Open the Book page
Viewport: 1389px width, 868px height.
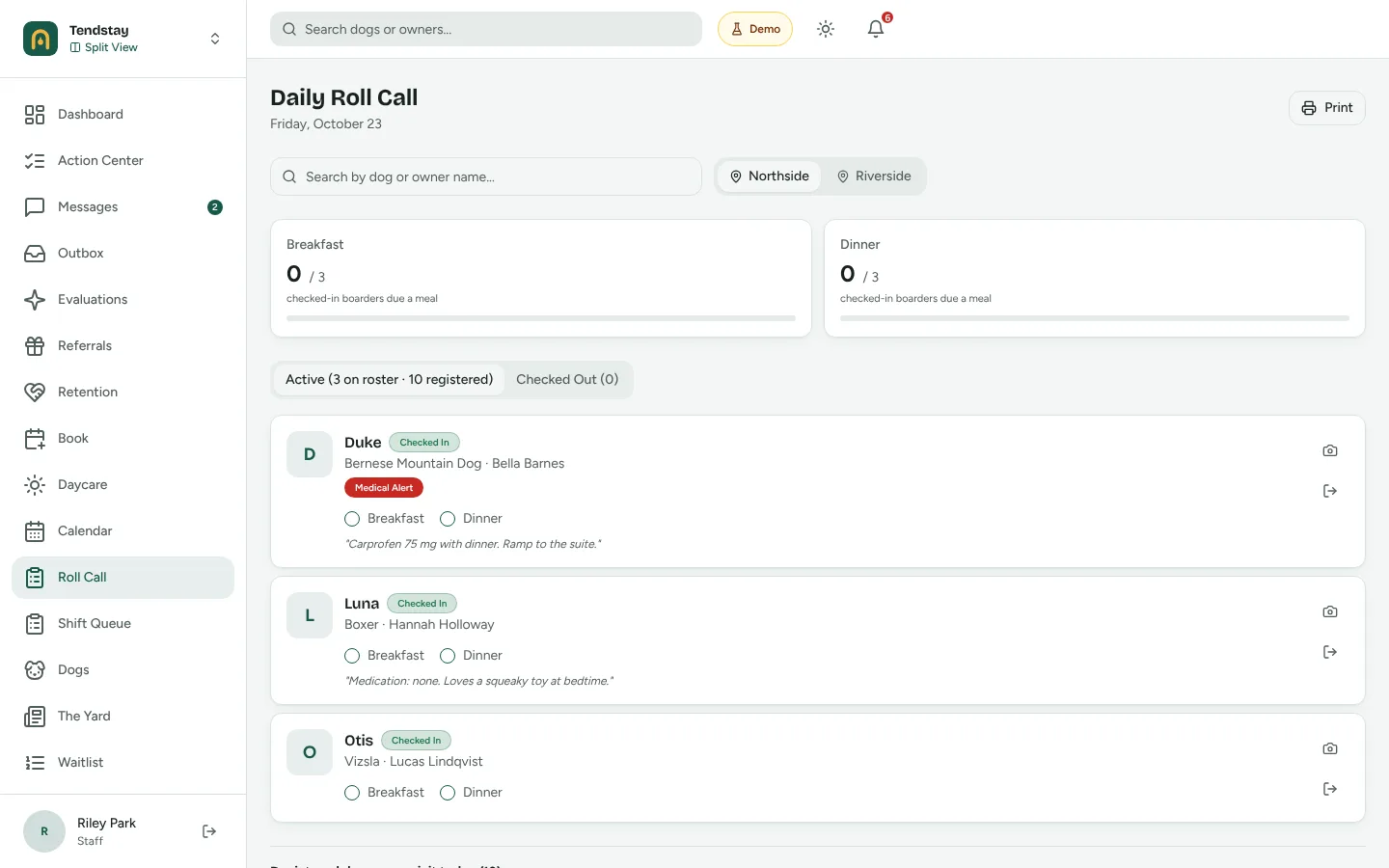[x=123, y=439]
